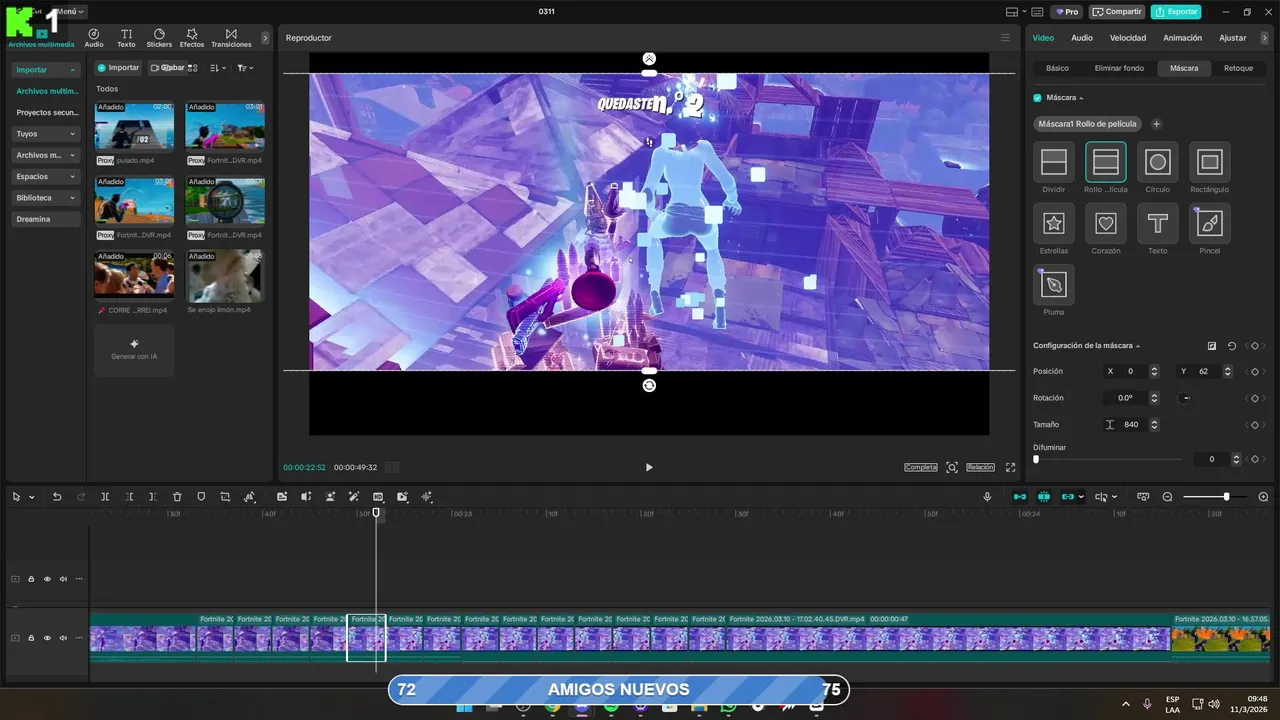Open the Menú dropdown
This screenshot has height=720, width=1280.
pyautogui.click(x=70, y=12)
